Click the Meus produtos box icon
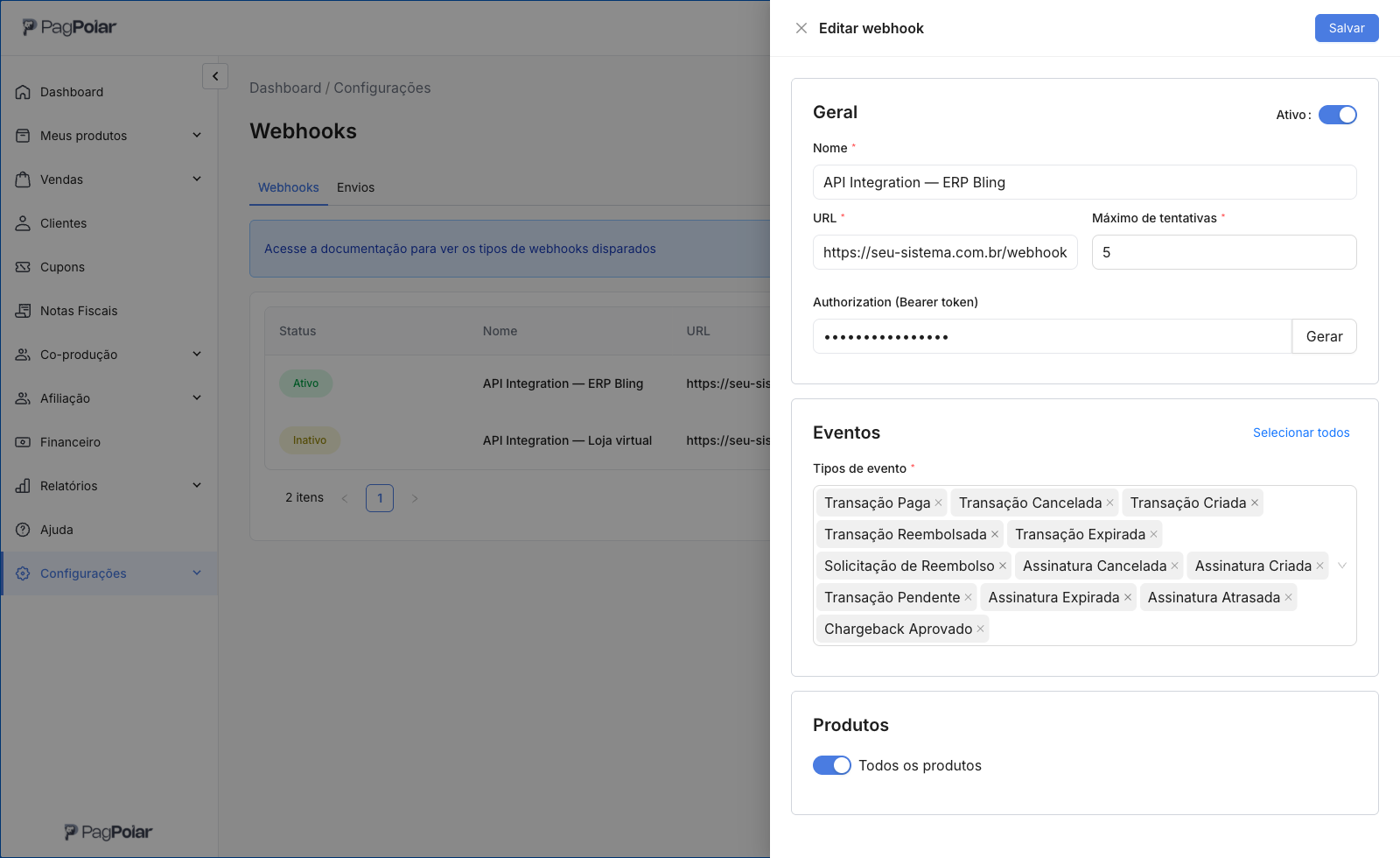The height and width of the screenshot is (858, 1400). [x=23, y=136]
